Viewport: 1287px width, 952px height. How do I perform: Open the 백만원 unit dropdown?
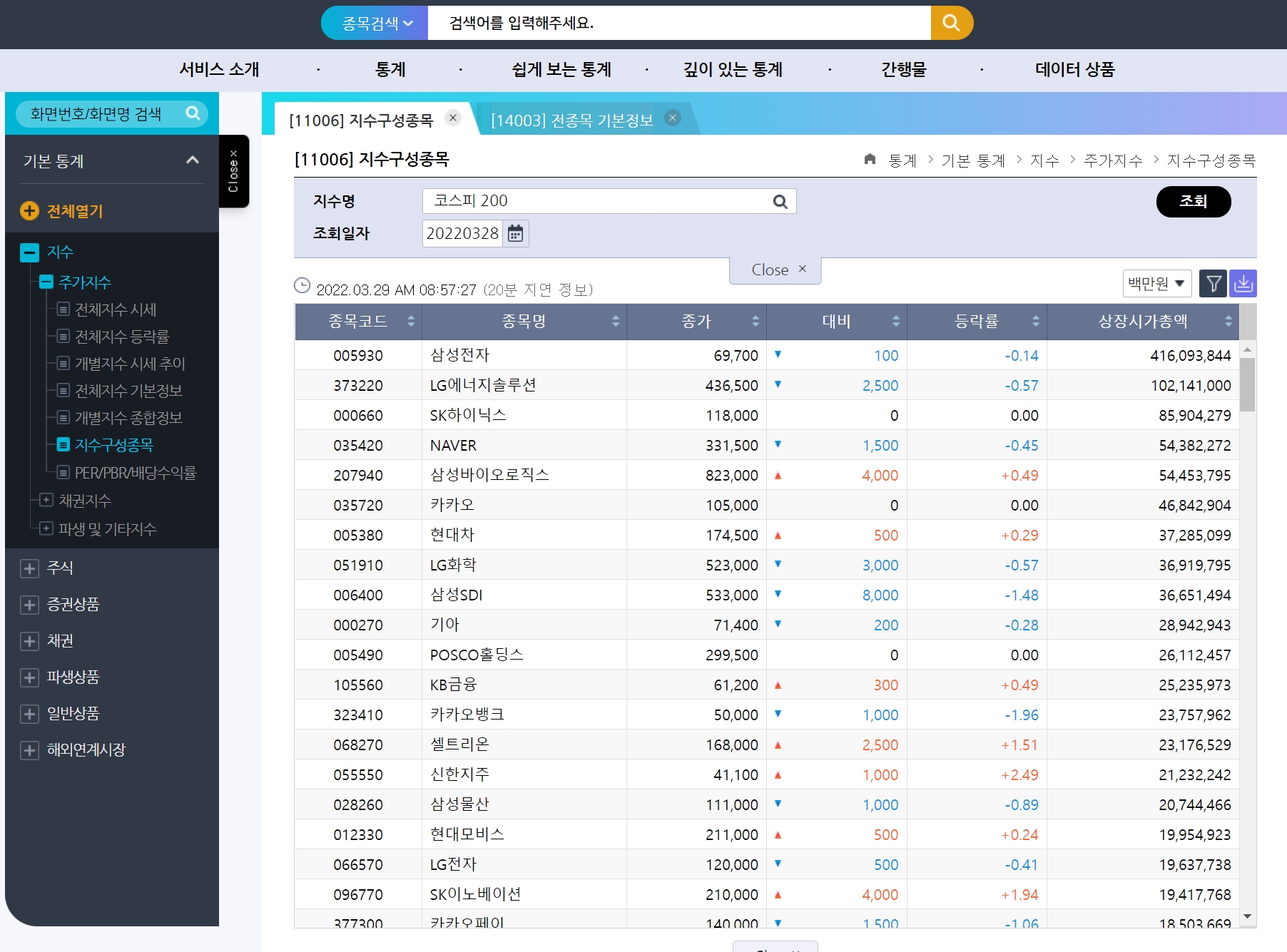point(1157,283)
